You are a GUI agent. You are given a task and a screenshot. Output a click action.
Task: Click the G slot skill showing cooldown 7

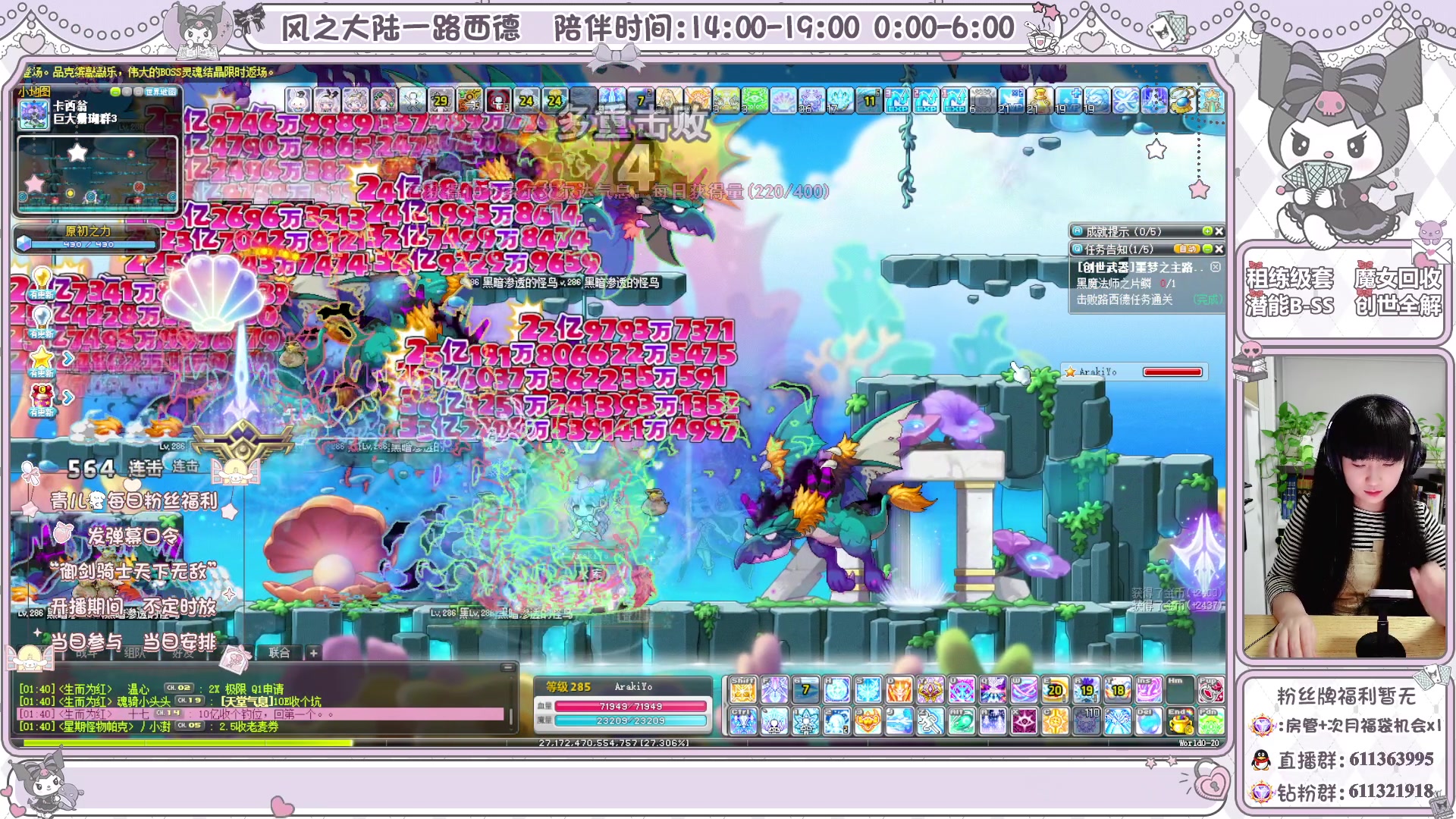[805, 689]
